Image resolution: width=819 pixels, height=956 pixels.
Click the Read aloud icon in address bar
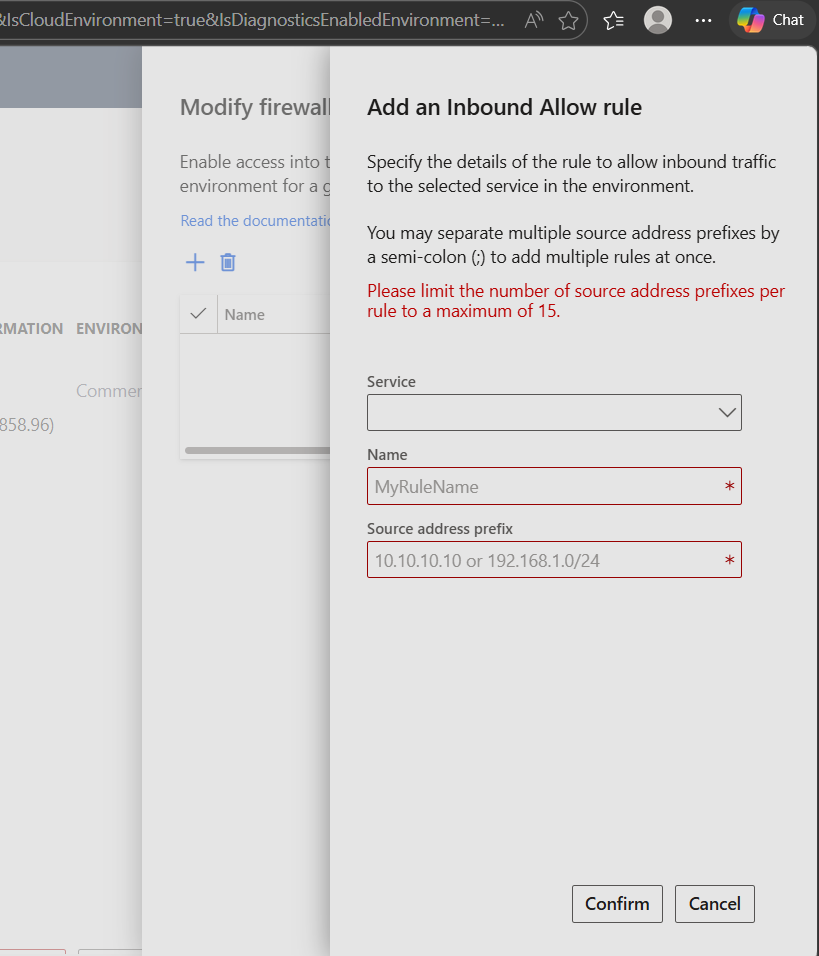(x=534, y=20)
